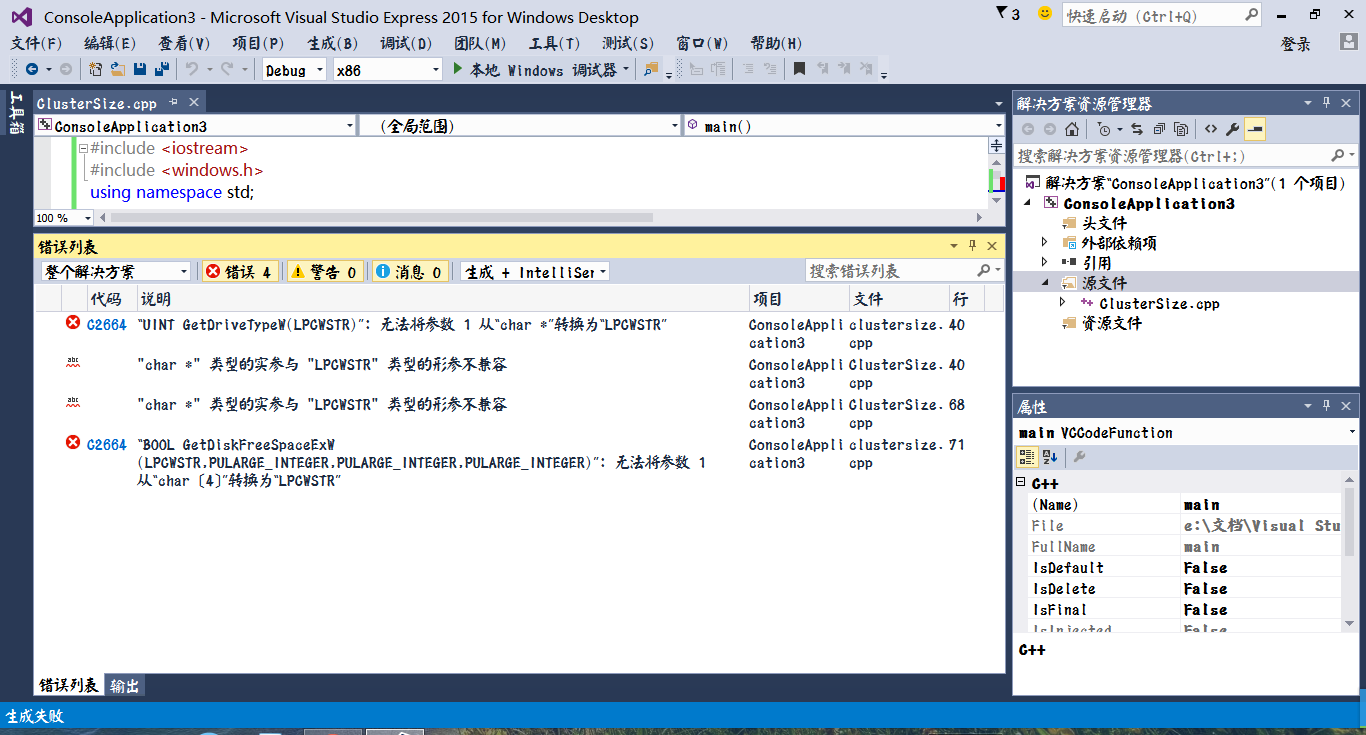The width and height of the screenshot is (1366, 735).
Task: Click Categorized view icon in Properties panel
Action: point(1027,457)
